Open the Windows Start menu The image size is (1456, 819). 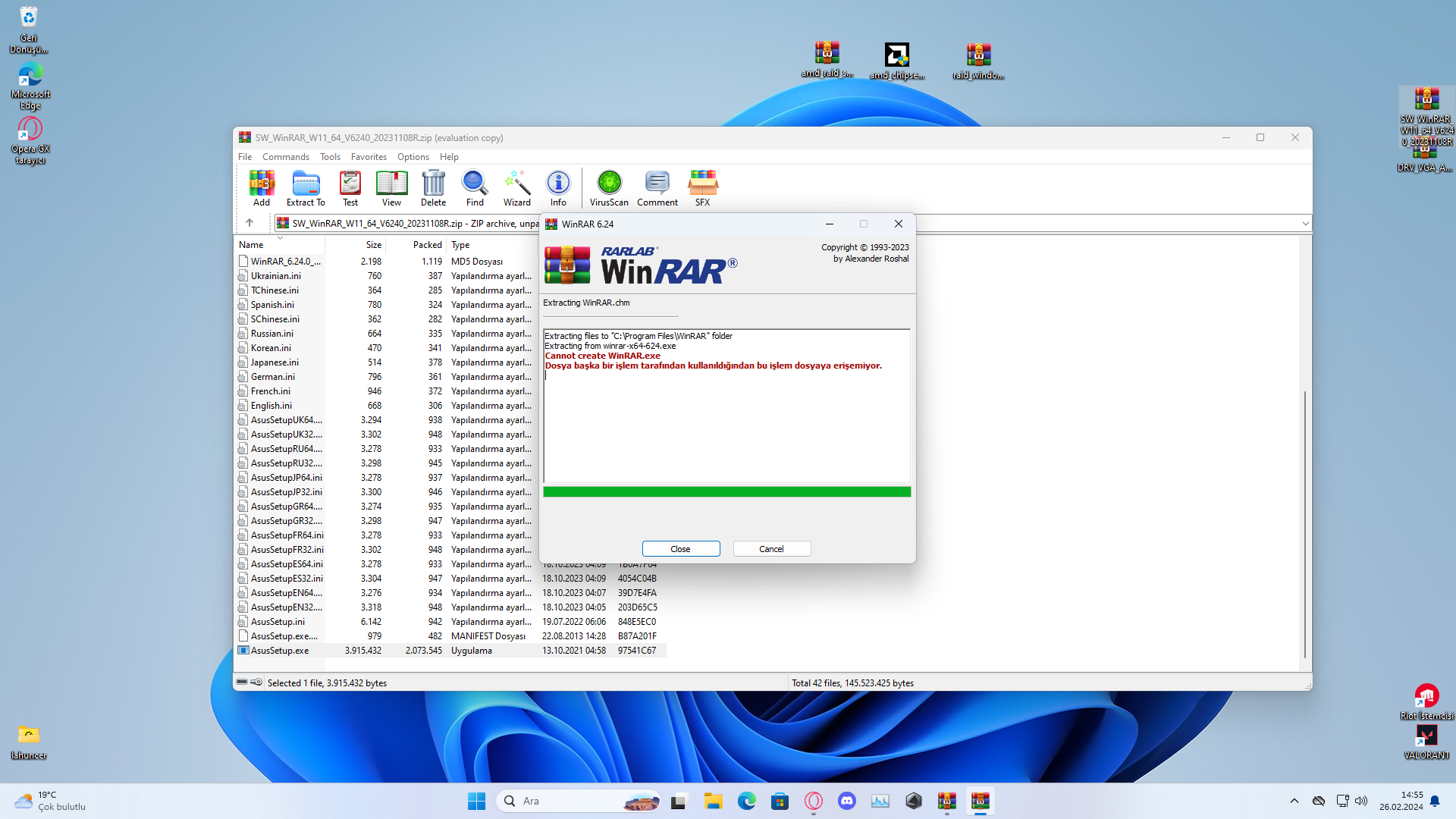click(476, 801)
